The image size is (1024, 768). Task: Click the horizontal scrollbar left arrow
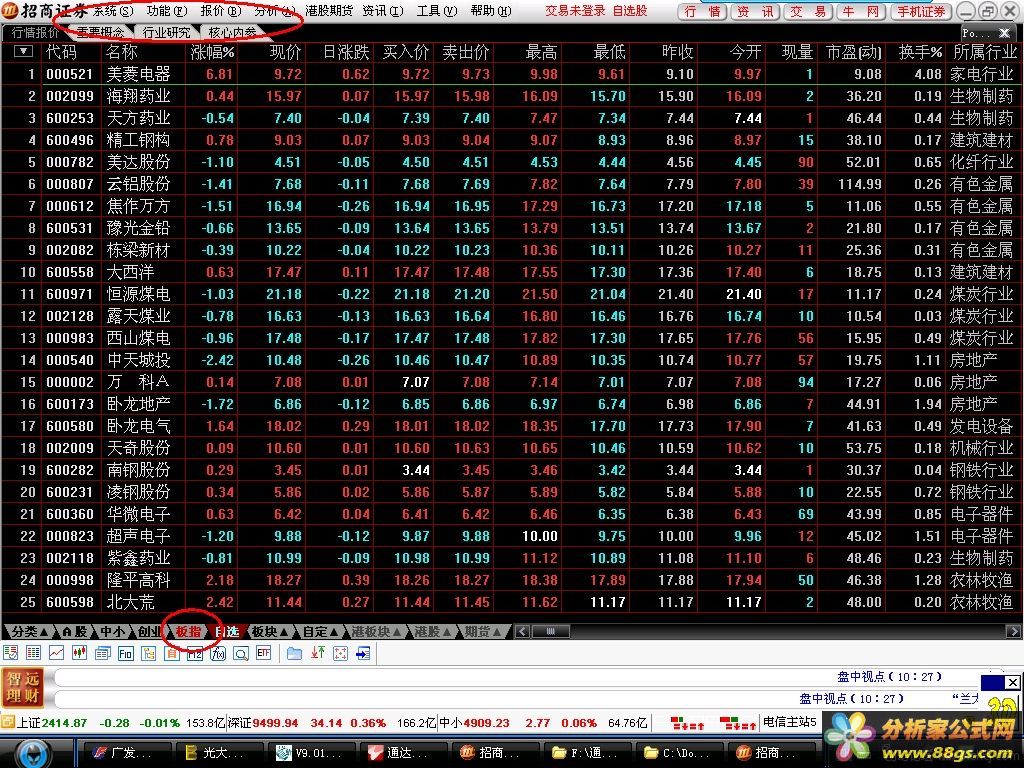point(521,632)
